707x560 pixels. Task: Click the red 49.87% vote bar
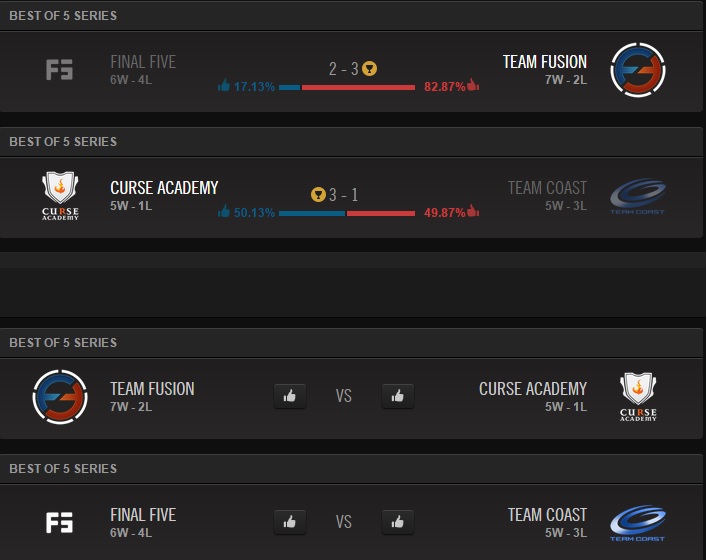381,214
